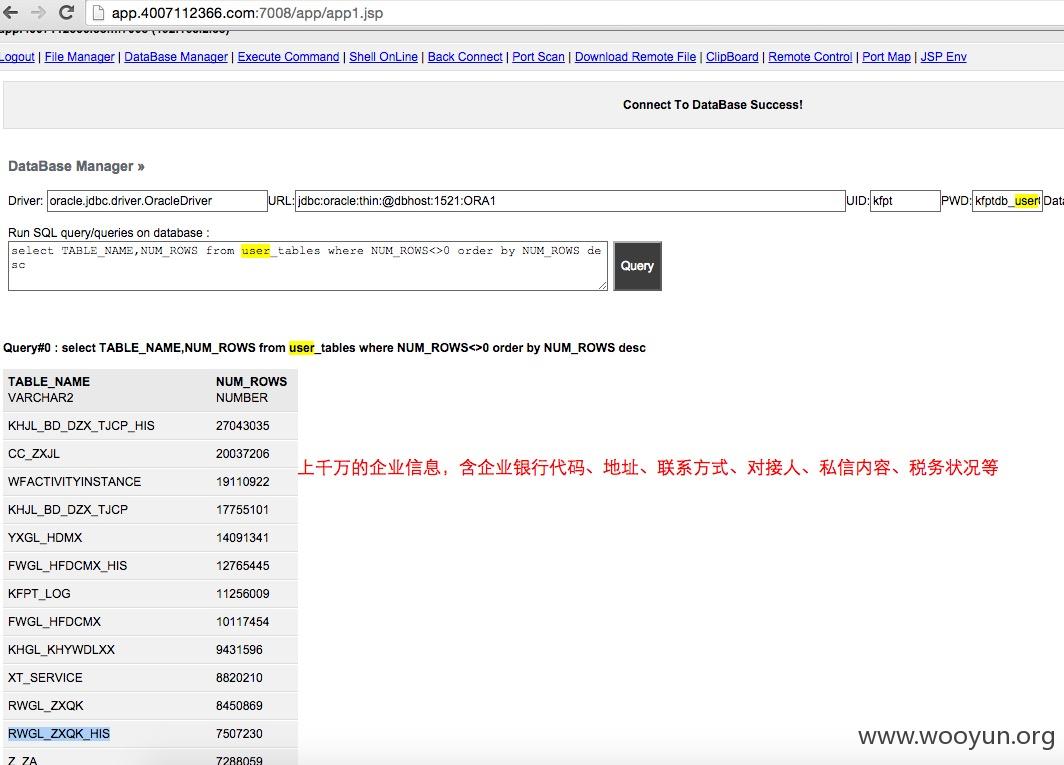
Task: Click inside the SQL query textarea
Action: (x=307, y=266)
